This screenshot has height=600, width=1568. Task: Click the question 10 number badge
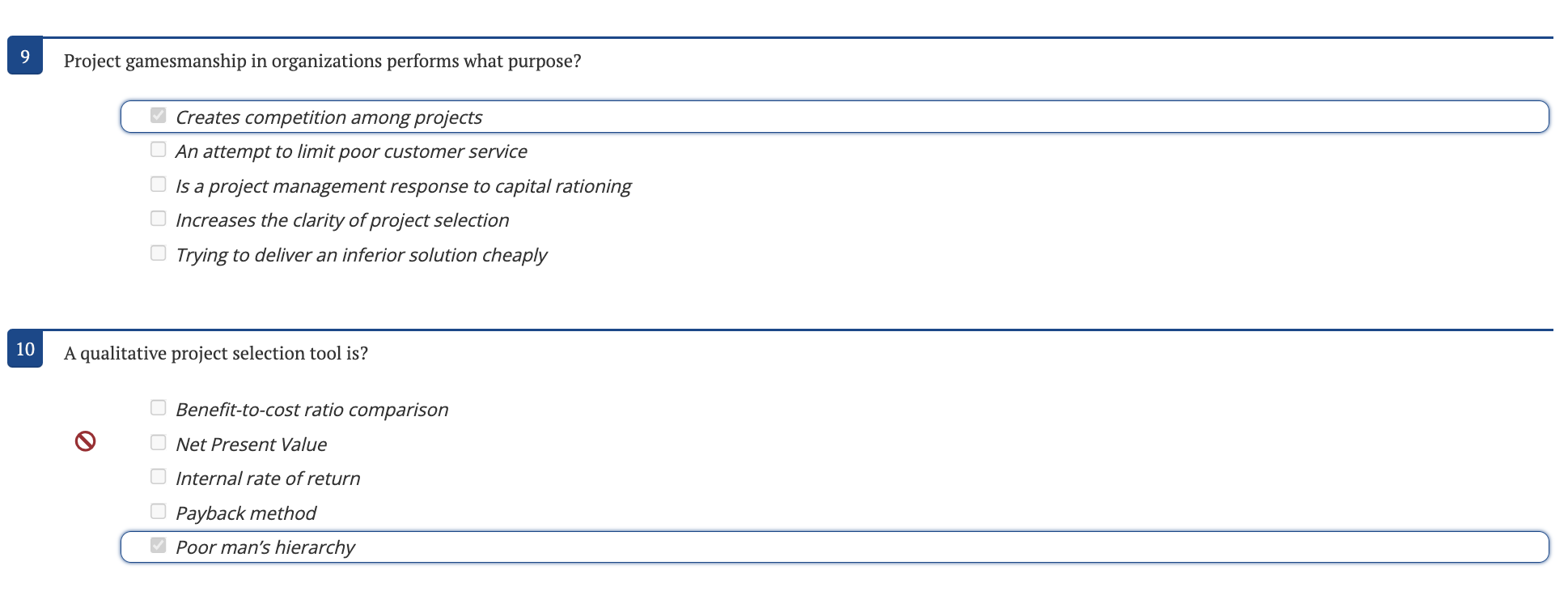pos(24,350)
